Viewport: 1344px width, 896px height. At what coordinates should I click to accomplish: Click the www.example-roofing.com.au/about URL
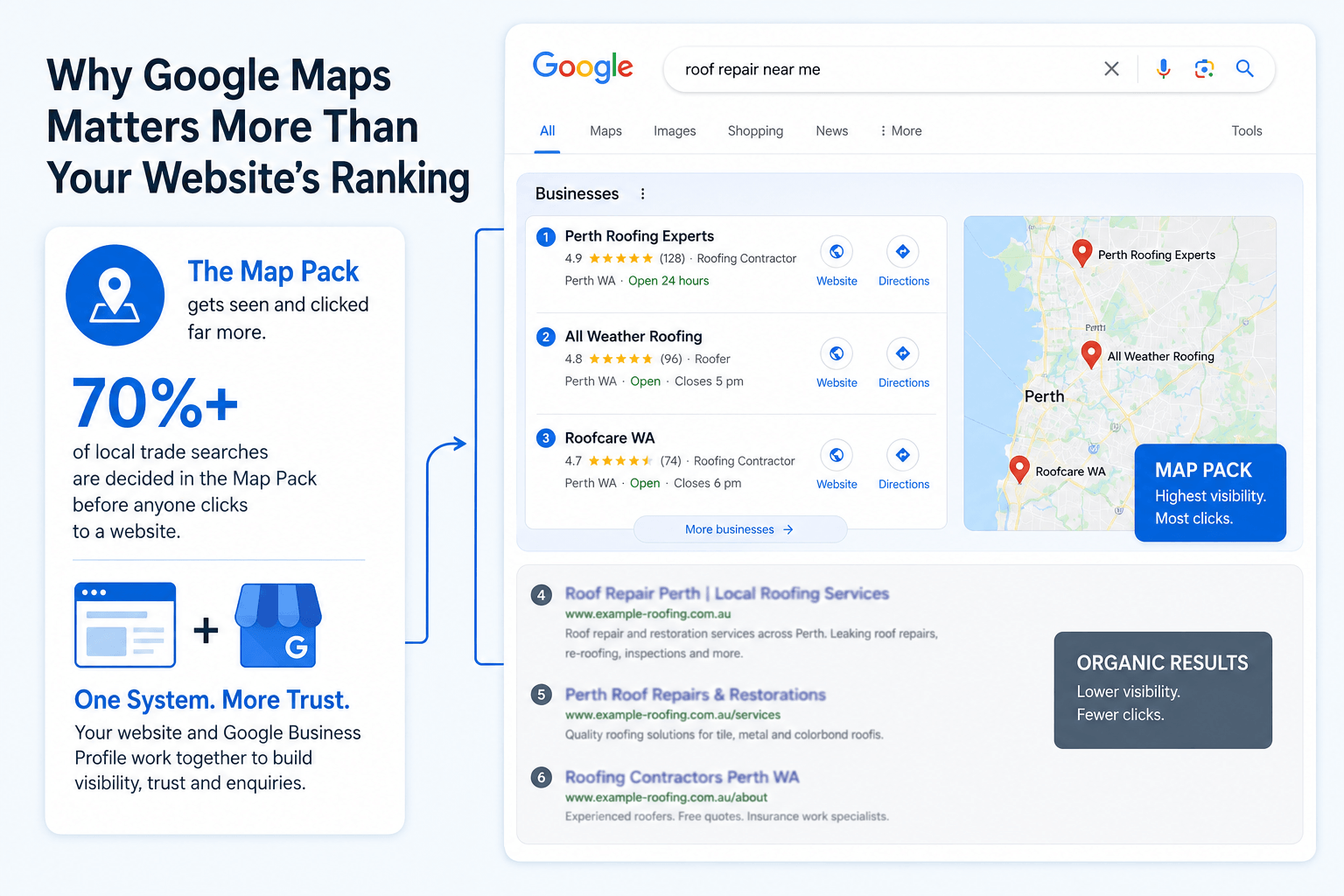[667, 797]
